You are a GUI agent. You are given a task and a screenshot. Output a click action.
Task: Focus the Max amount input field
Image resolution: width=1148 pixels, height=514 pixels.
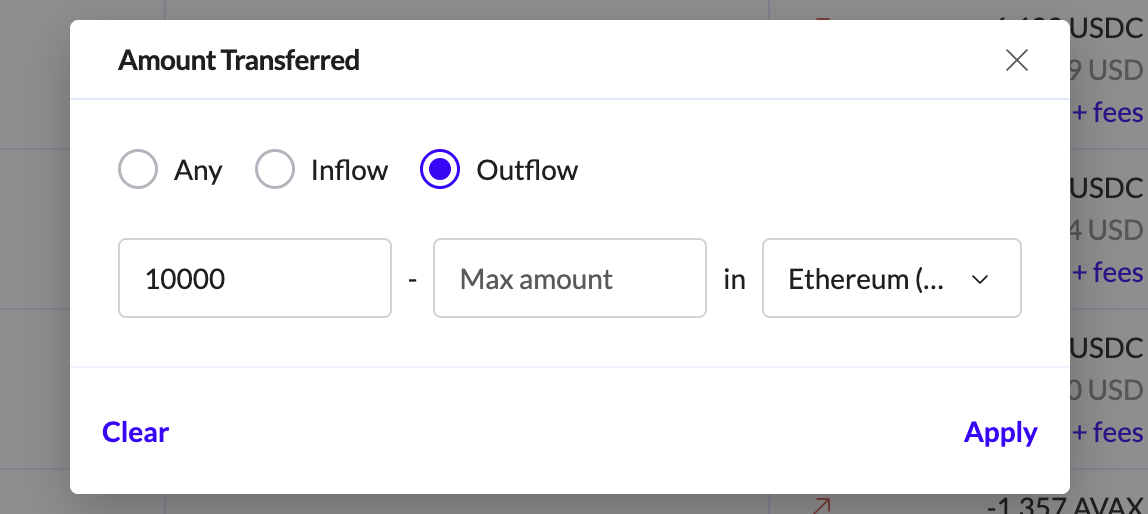[569, 278]
